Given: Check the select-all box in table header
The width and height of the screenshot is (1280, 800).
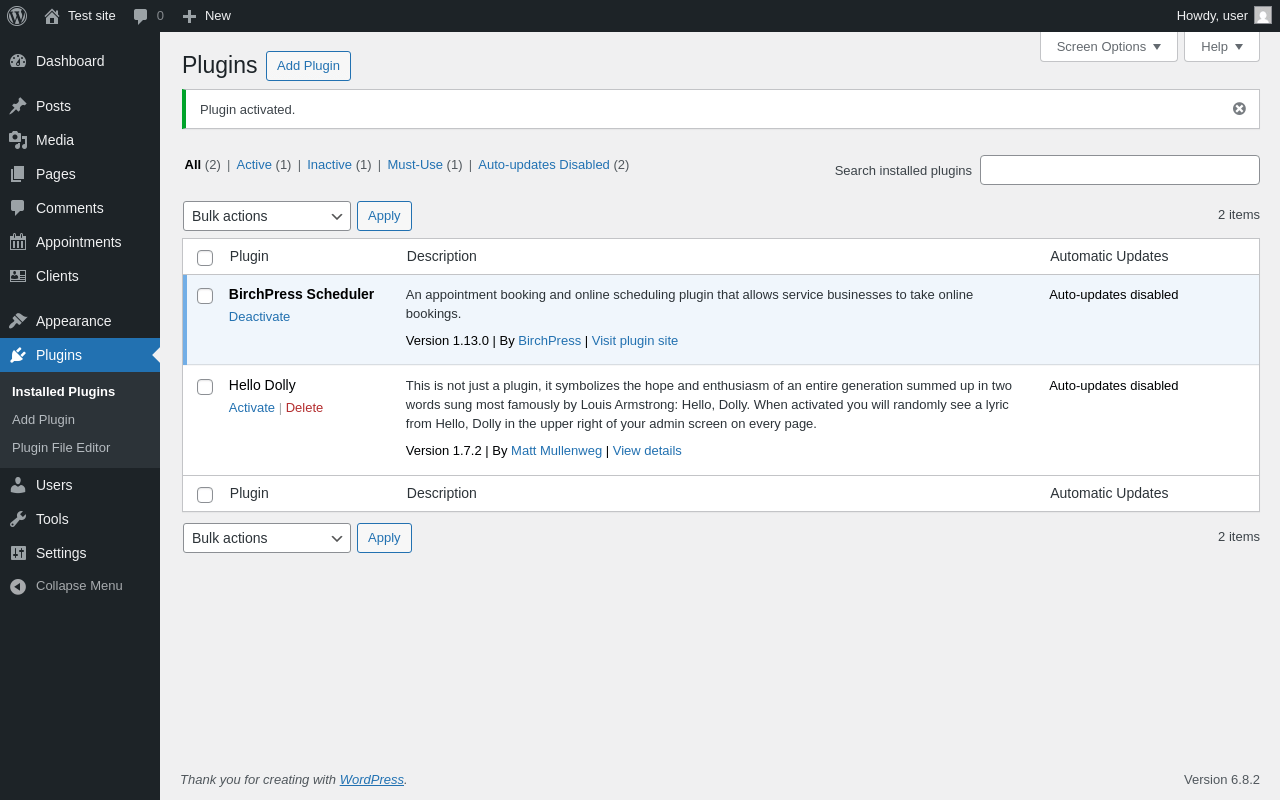Looking at the screenshot, I should pyautogui.click(x=205, y=258).
